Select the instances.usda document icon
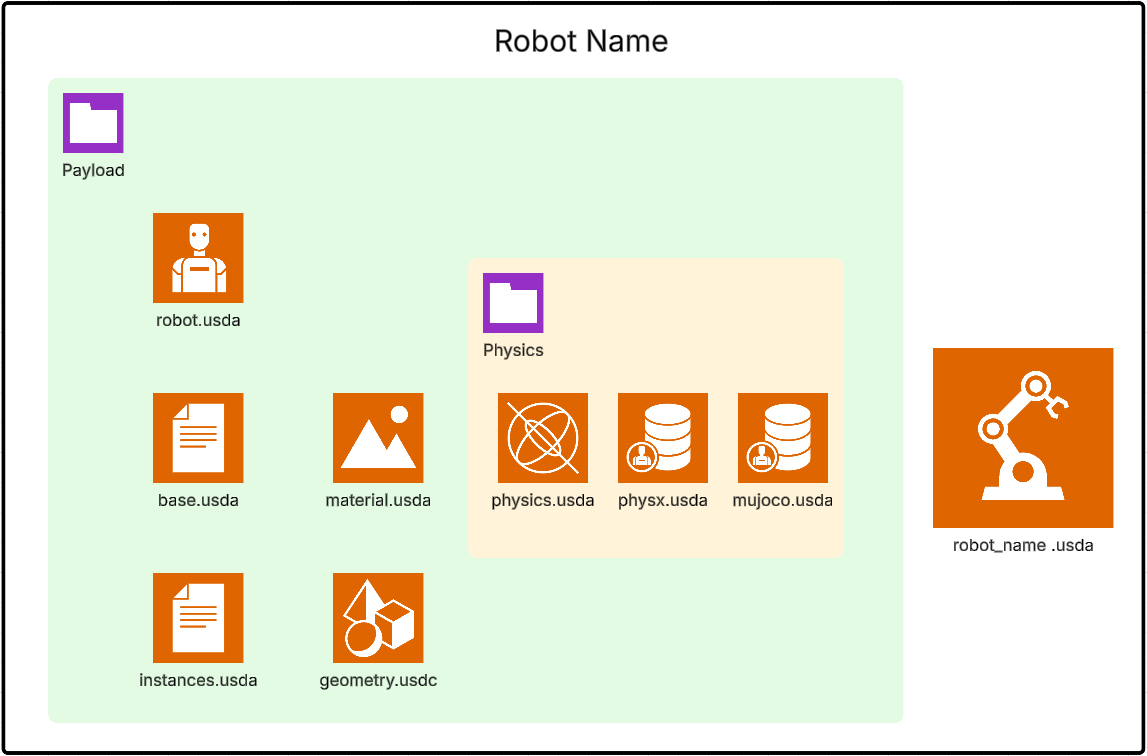This screenshot has width=1147, height=756. coord(198,618)
